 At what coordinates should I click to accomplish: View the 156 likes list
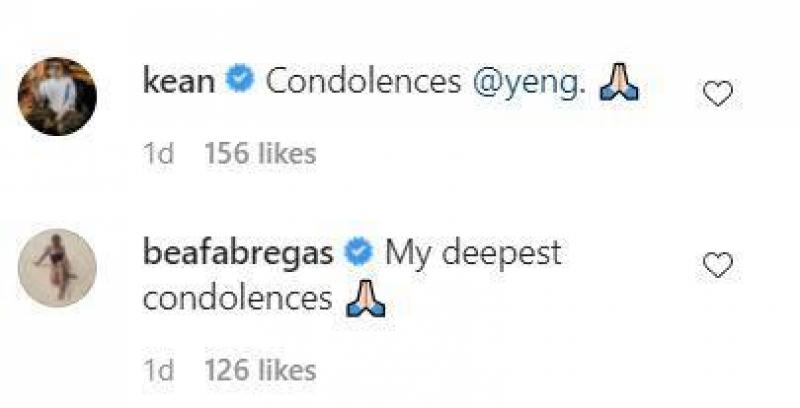260,153
